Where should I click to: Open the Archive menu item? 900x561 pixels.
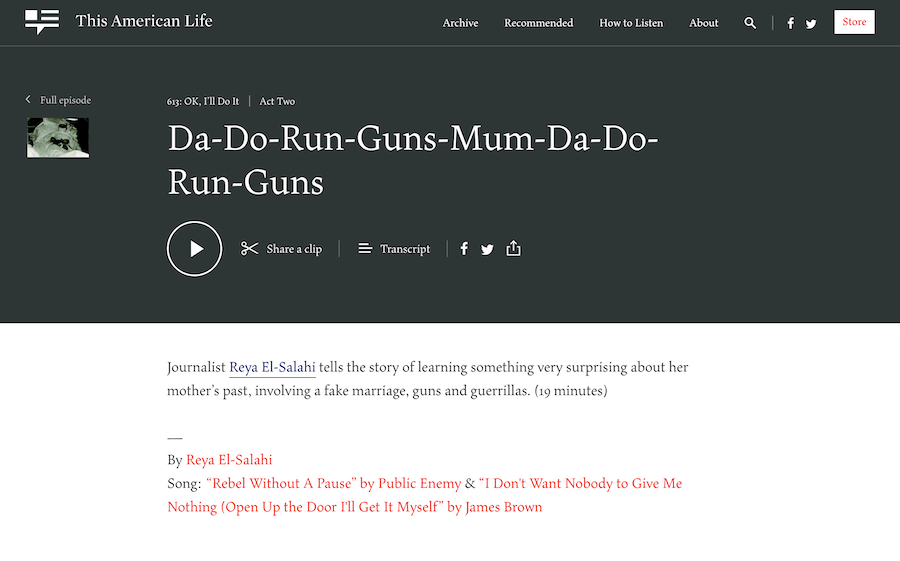460,23
